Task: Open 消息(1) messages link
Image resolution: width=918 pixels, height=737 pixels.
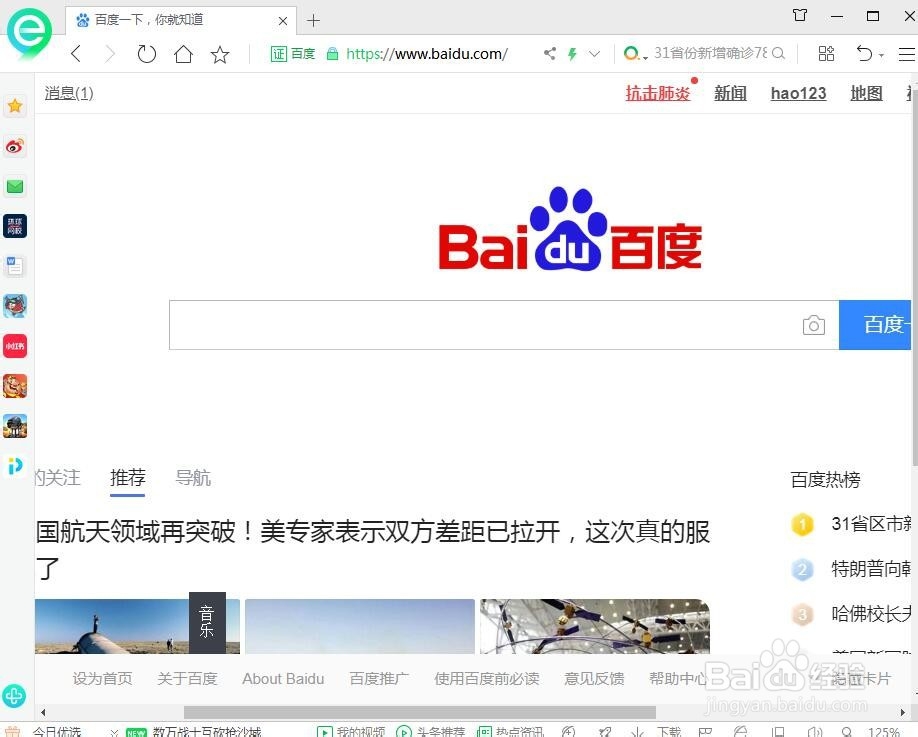Action: pyautogui.click(x=69, y=94)
